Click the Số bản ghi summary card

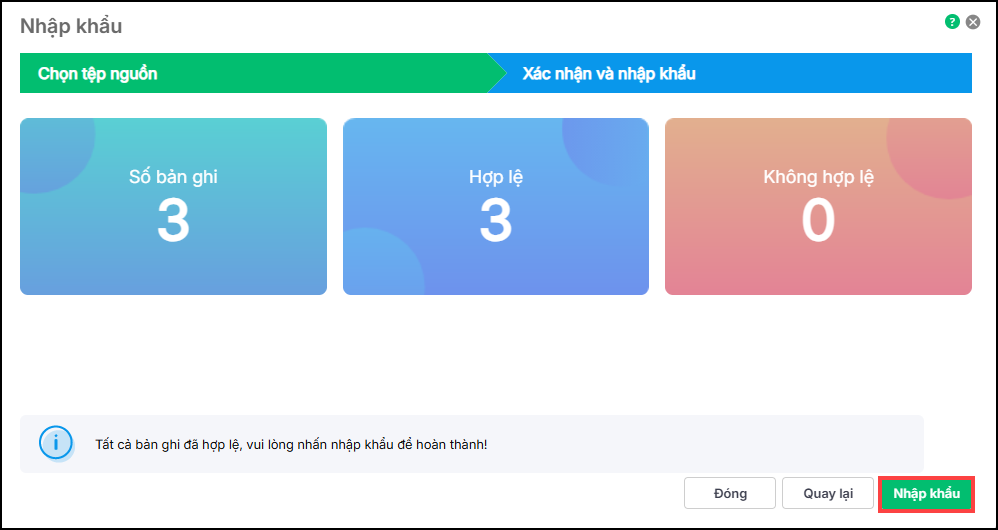173,206
